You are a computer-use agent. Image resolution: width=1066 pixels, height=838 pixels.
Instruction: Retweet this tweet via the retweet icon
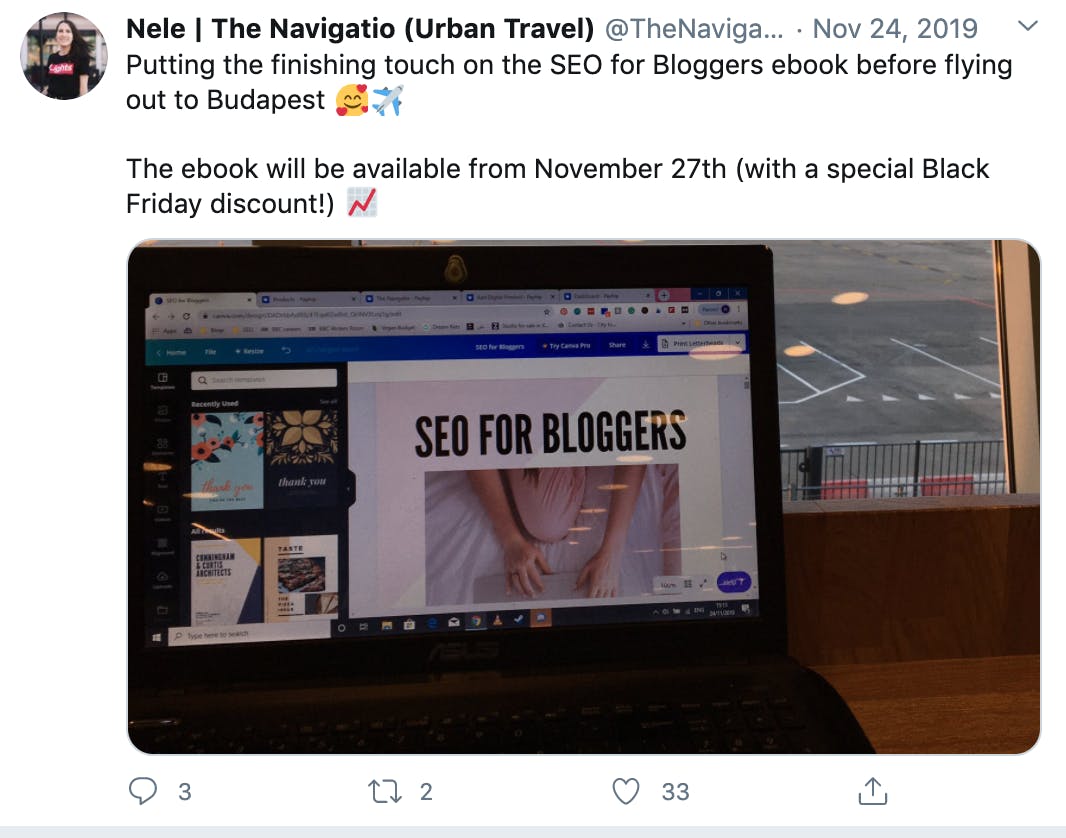pyautogui.click(x=385, y=792)
